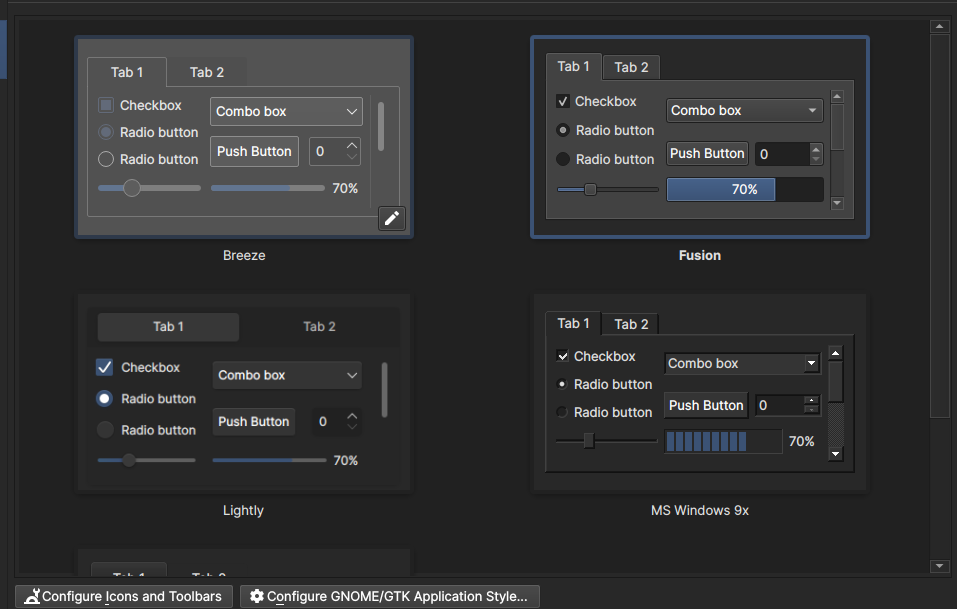Viewport: 957px width, 609px height.
Task: Click the pencil edit icon on Breeze preview
Action: (392, 218)
